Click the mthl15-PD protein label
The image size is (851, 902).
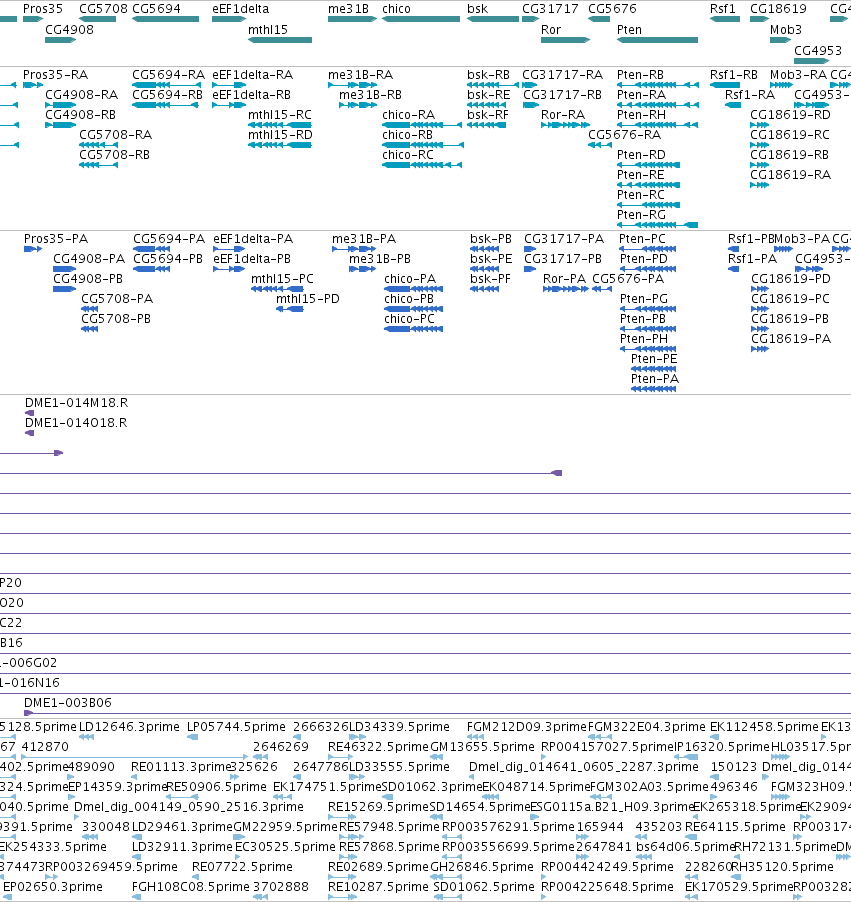pos(308,299)
